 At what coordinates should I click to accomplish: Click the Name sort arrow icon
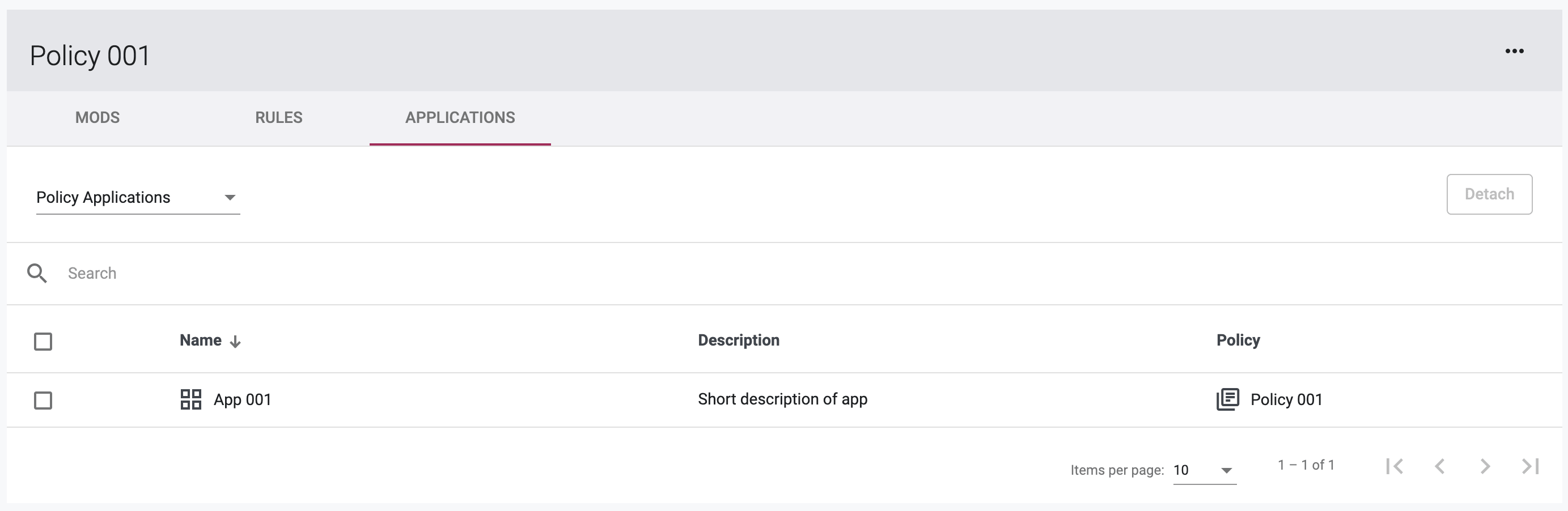pos(236,342)
